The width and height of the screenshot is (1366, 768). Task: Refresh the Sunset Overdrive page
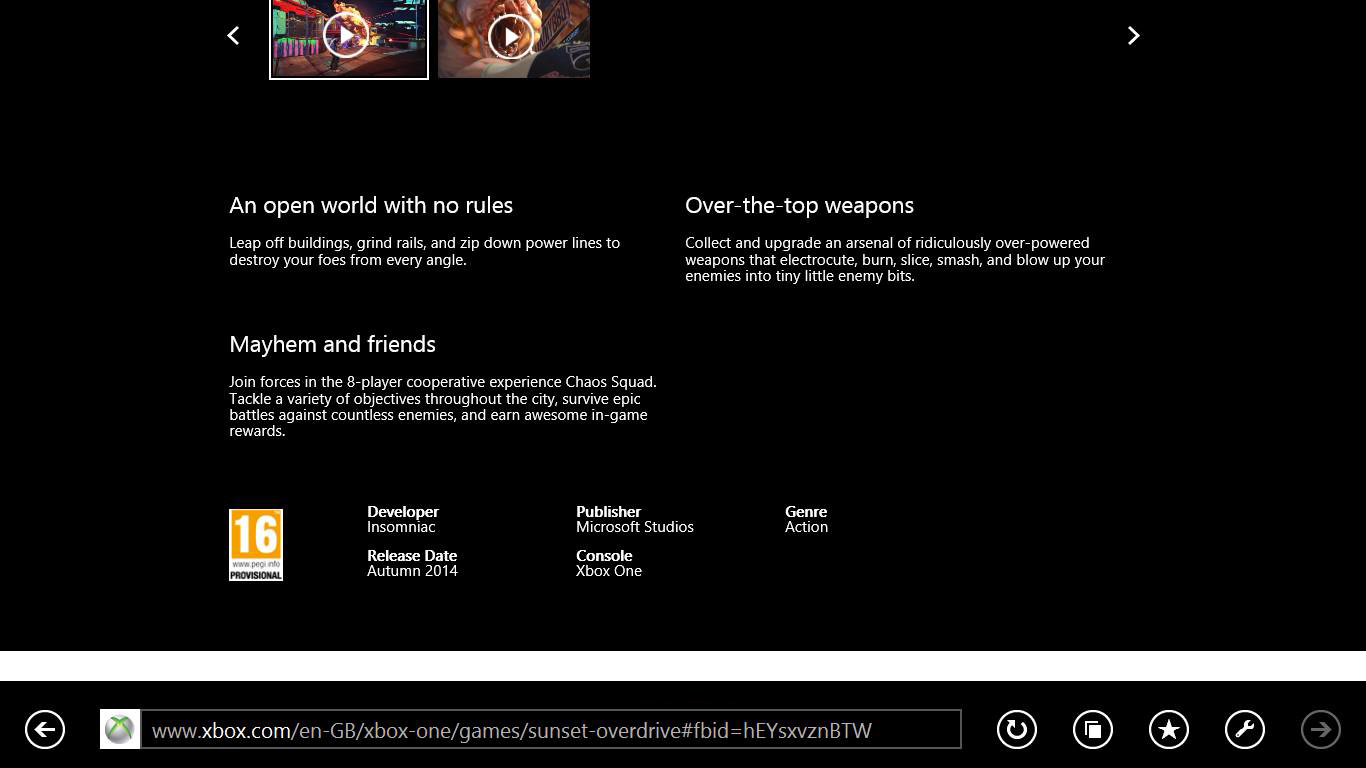(x=1016, y=730)
